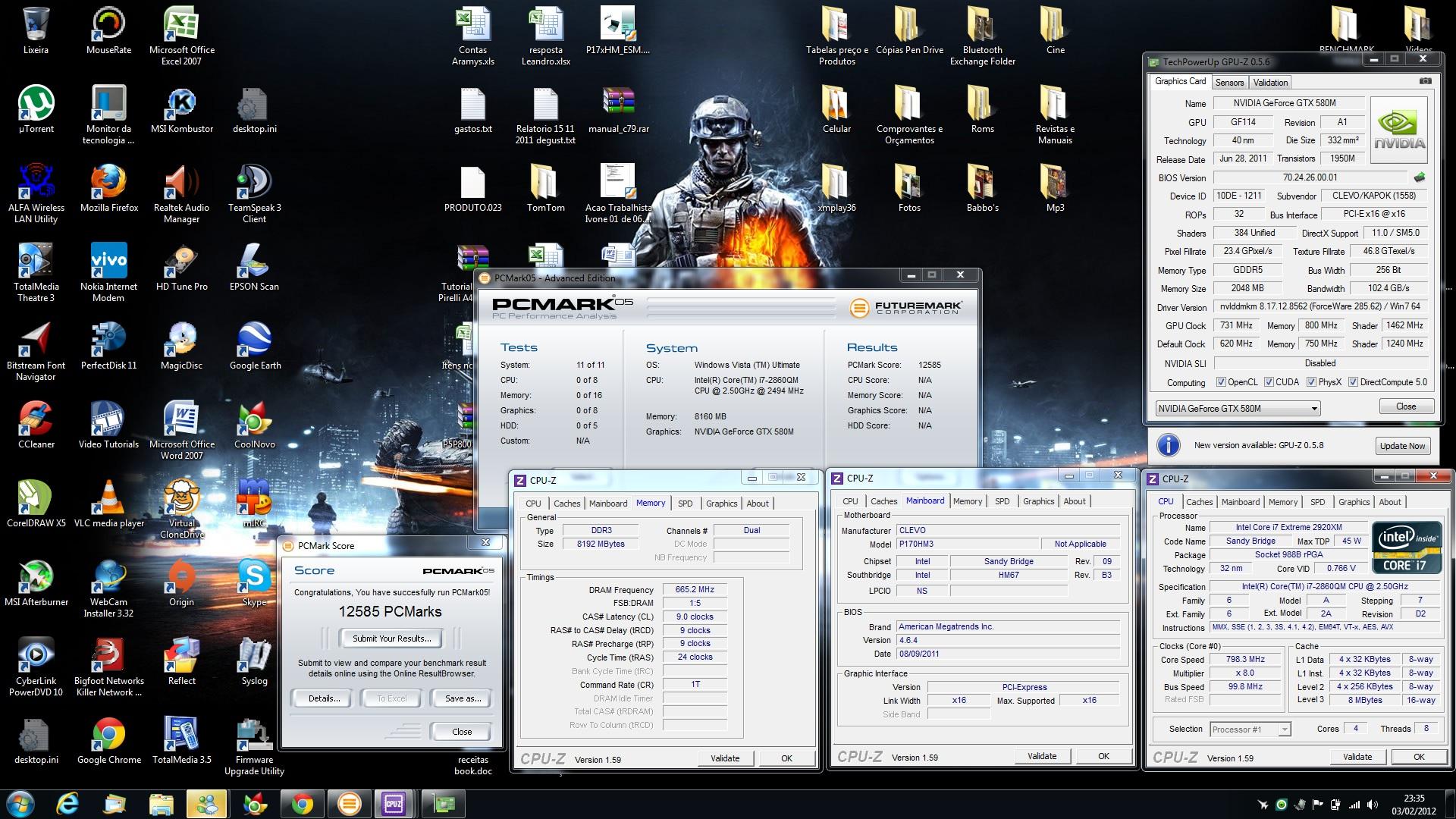1456x819 pixels.
Task: Open the Roms folder on desktop
Action: pyautogui.click(x=982, y=110)
